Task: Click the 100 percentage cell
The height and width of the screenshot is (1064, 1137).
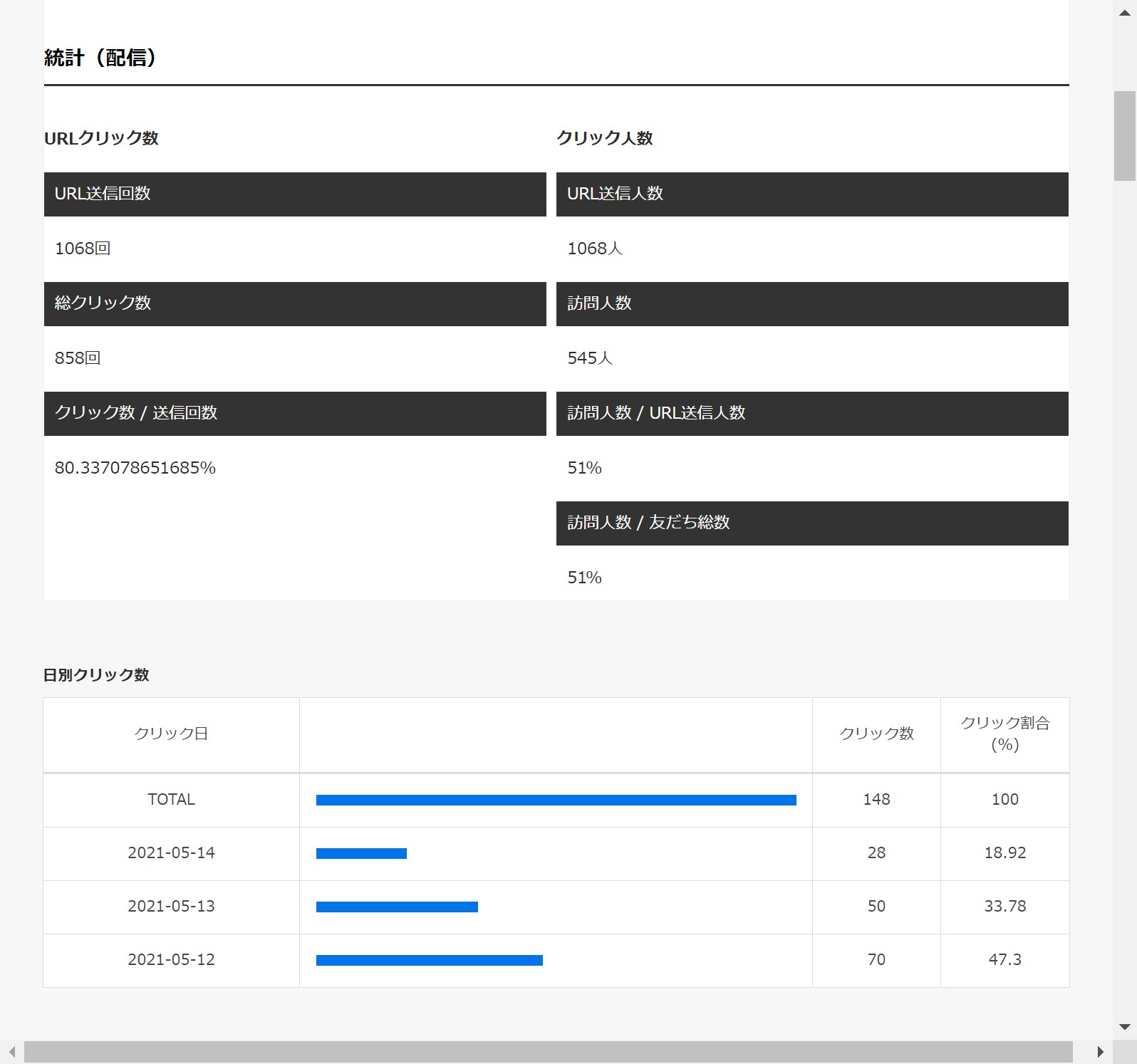Action: (1005, 800)
